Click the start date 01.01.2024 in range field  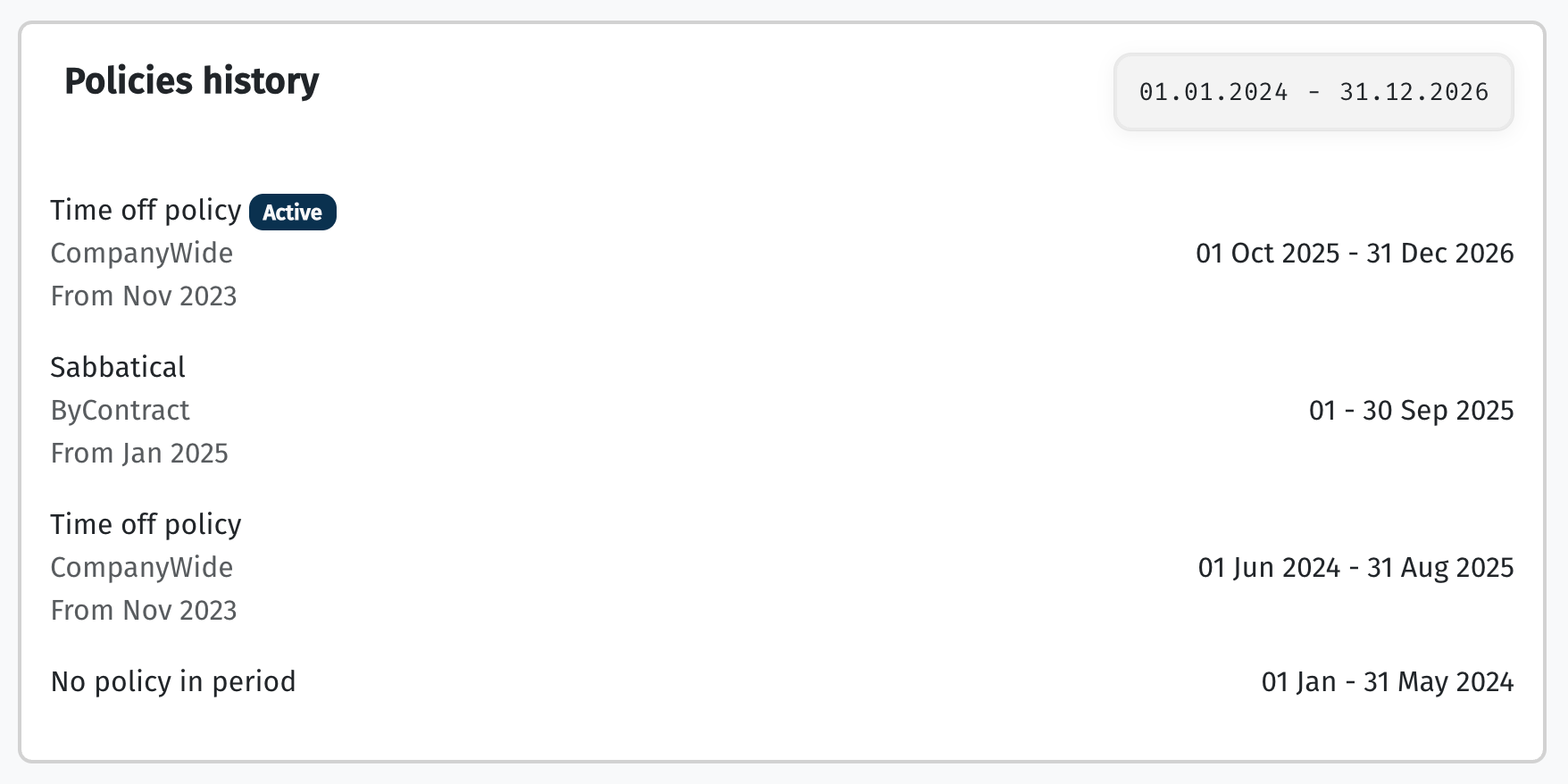[1214, 92]
